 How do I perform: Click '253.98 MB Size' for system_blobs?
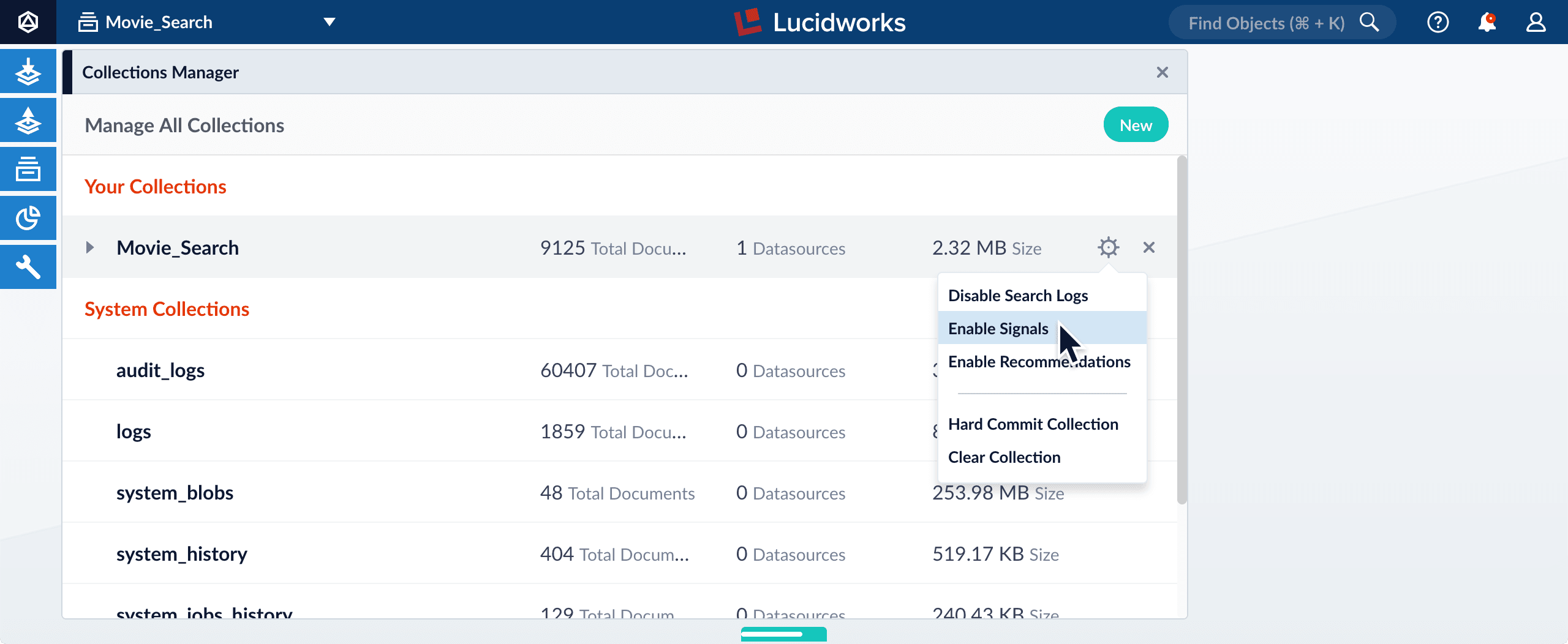(x=998, y=493)
